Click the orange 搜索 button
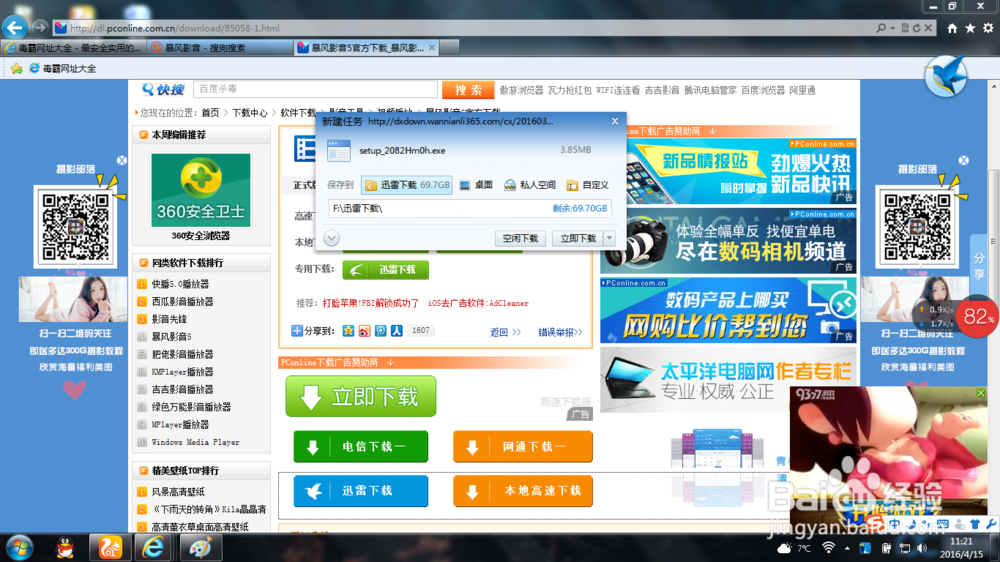Screen dimensions: 1000x562 pos(468,90)
